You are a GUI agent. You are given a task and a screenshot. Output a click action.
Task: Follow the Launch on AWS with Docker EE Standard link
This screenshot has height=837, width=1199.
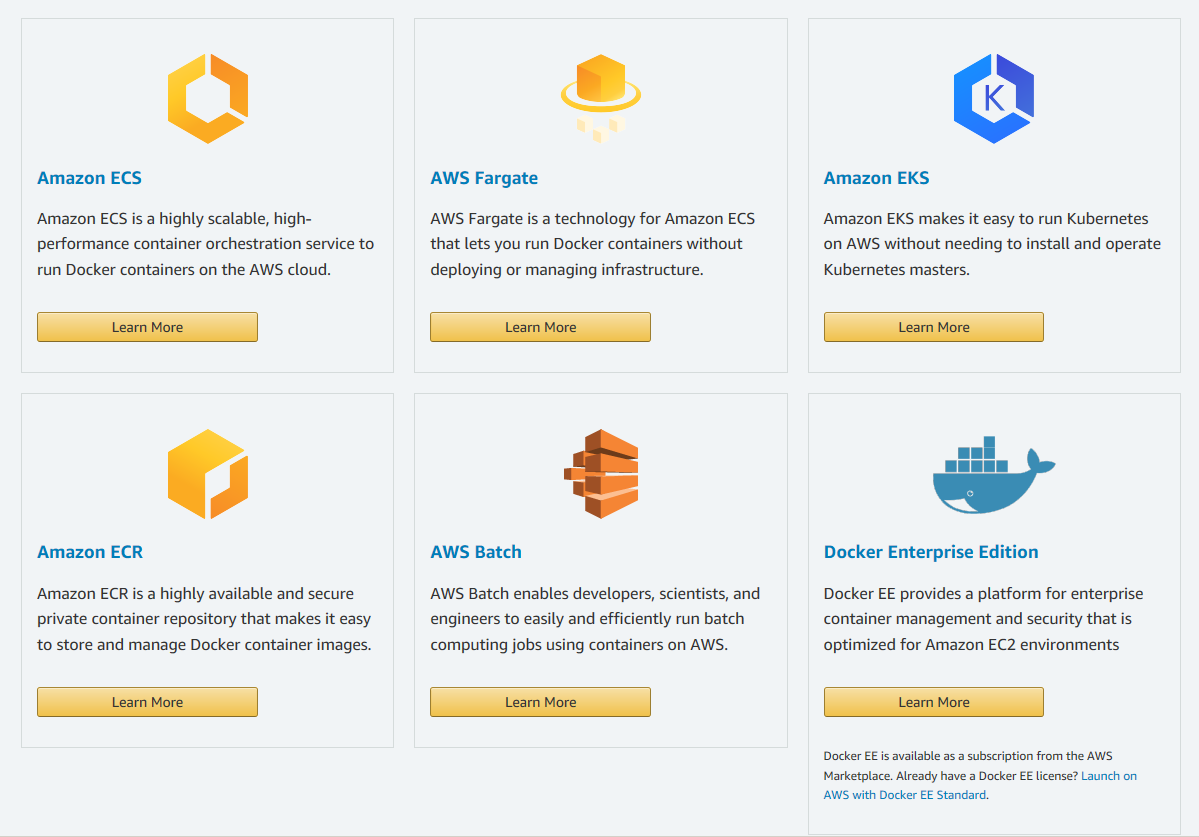980,786
